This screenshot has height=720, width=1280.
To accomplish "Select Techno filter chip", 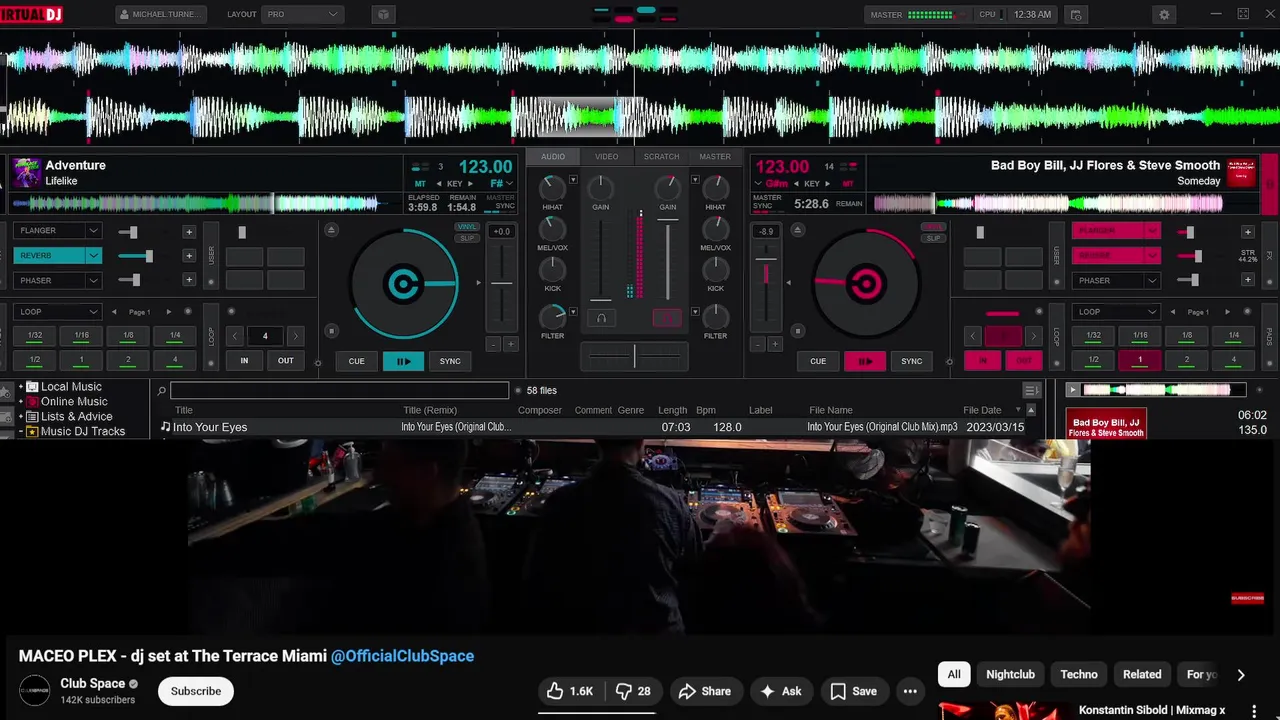I will [x=1079, y=674].
